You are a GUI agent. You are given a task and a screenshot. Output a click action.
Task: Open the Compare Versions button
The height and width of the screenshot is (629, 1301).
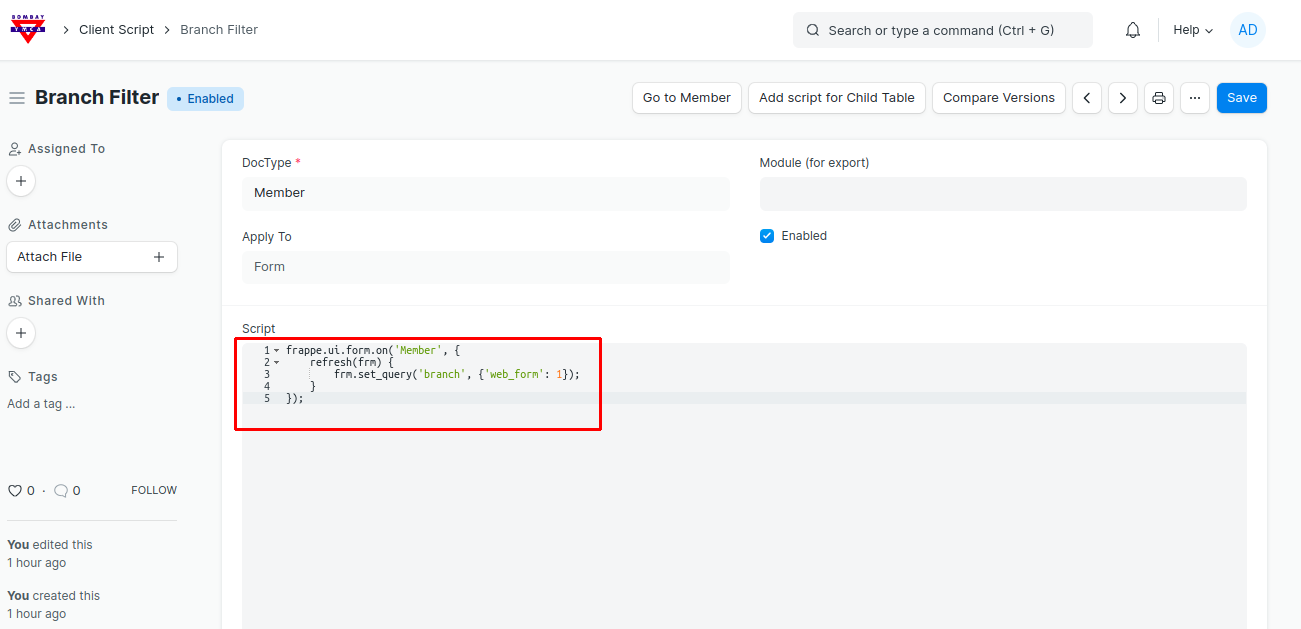point(998,98)
